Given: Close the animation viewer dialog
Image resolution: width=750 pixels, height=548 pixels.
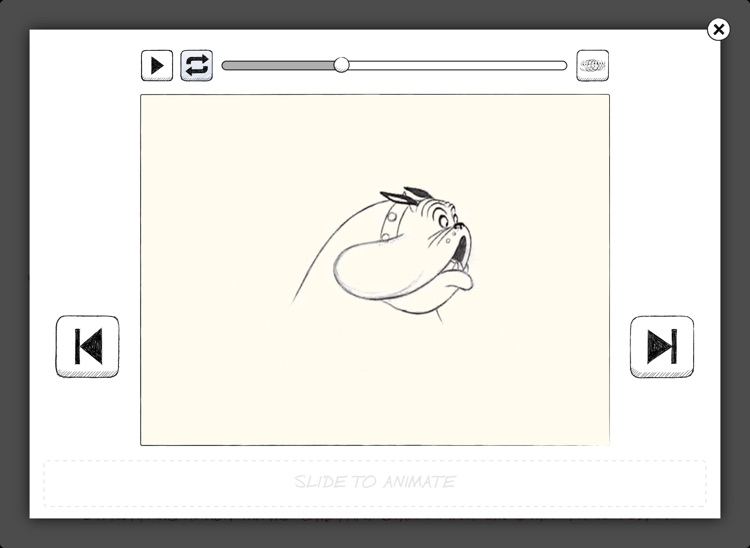Looking at the screenshot, I should click(718, 30).
